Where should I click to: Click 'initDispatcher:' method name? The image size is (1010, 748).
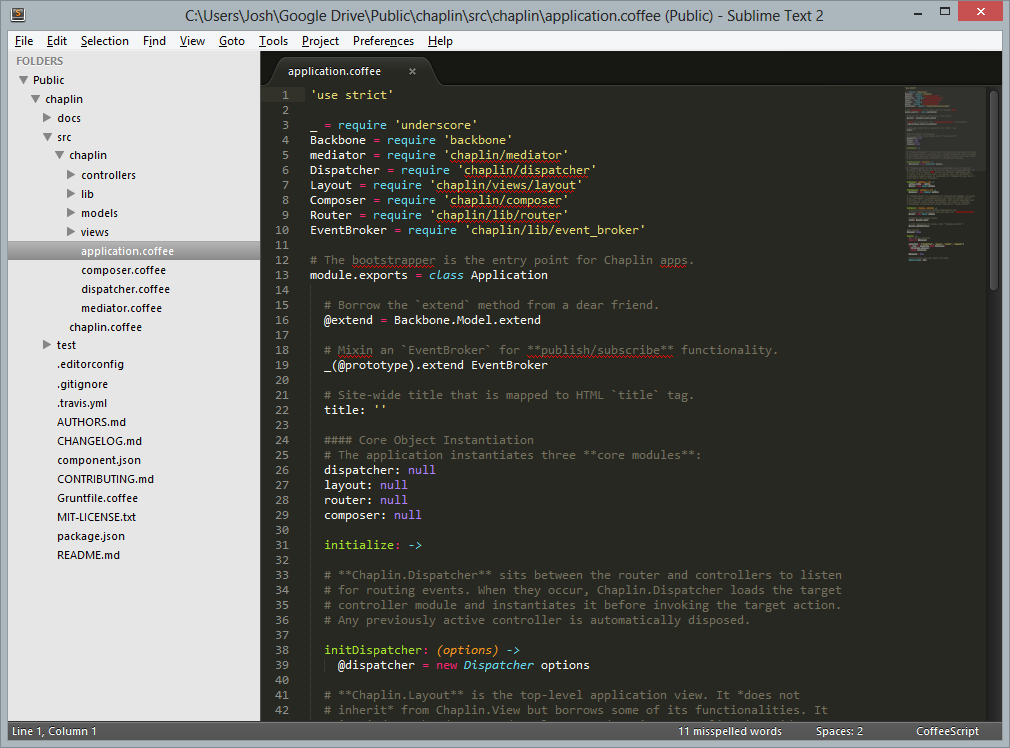(376, 650)
